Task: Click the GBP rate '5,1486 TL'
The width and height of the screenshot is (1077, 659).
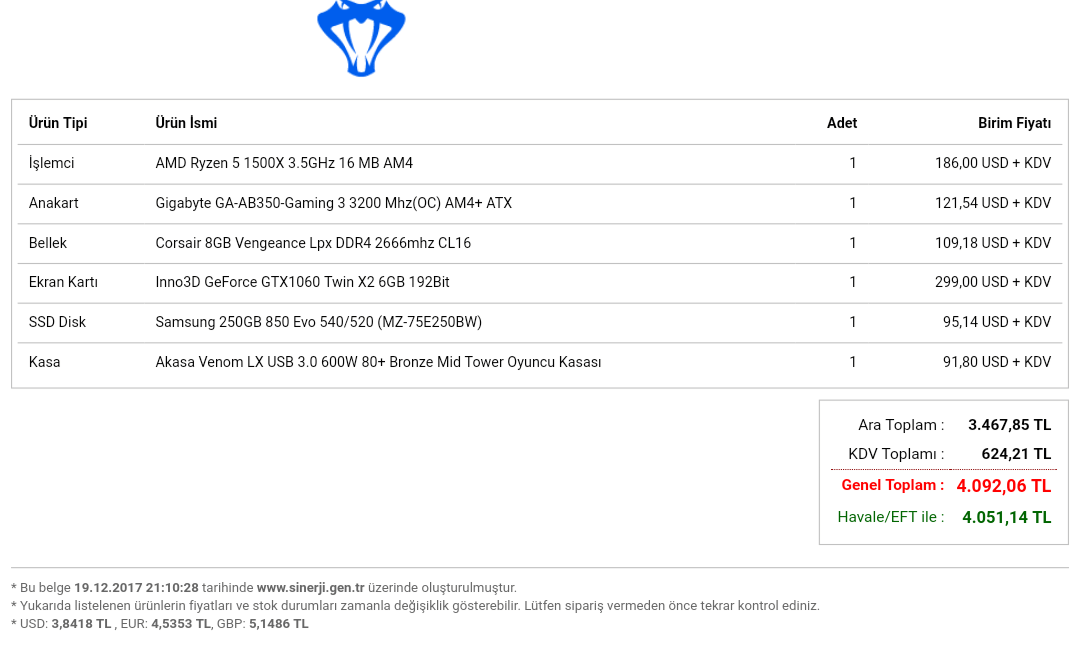Action: click(x=279, y=623)
